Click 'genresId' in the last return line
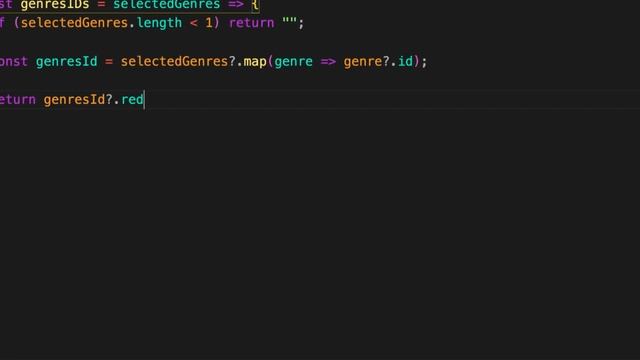Image resolution: width=640 pixels, height=360 pixels. (x=74, y=100)
